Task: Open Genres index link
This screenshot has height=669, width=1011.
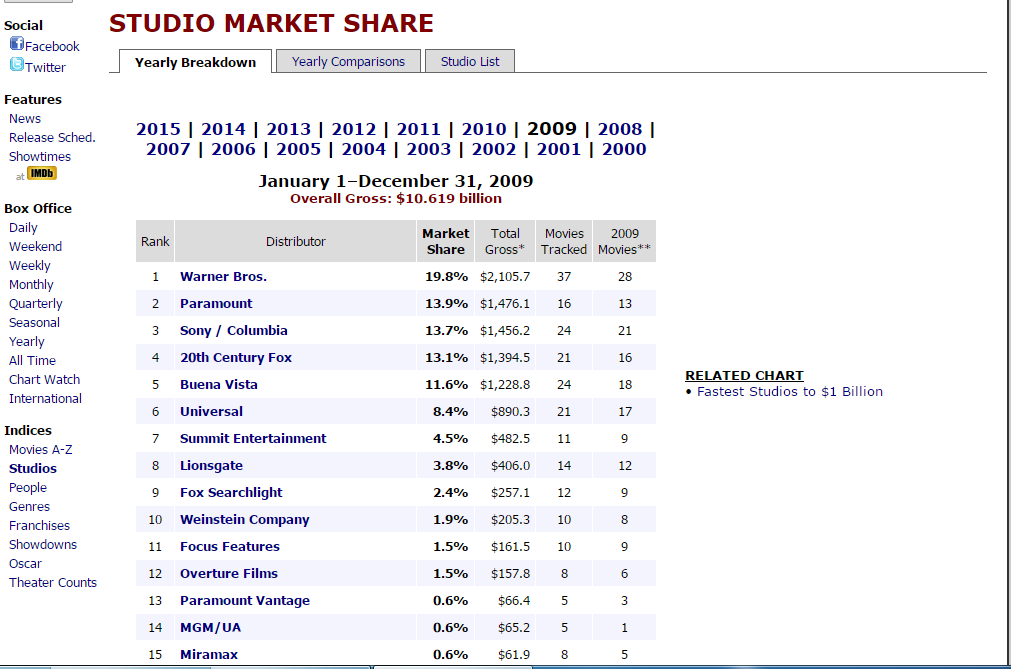Action: (29, 507)
